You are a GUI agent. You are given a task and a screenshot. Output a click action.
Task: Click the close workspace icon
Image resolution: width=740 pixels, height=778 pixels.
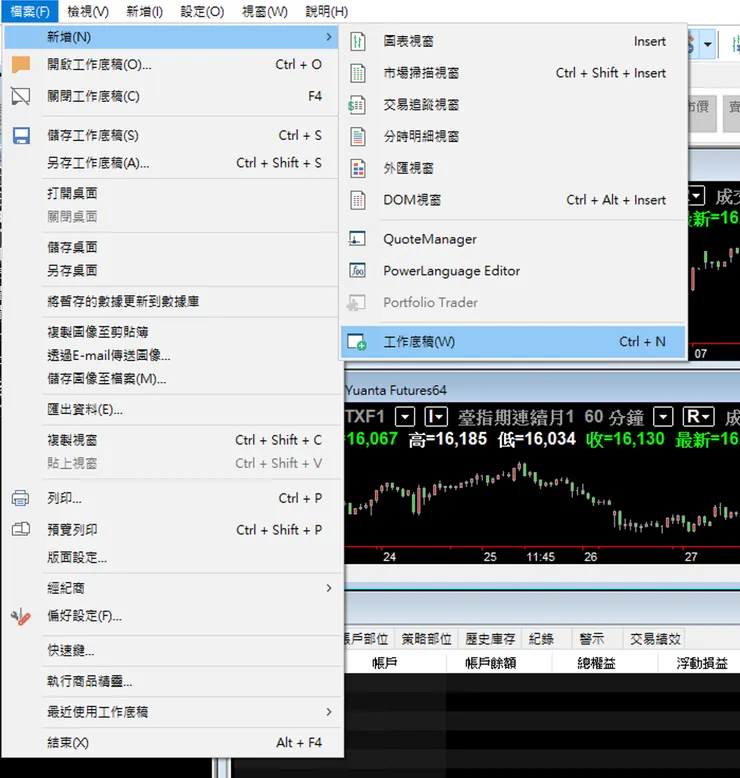point(21,96)
